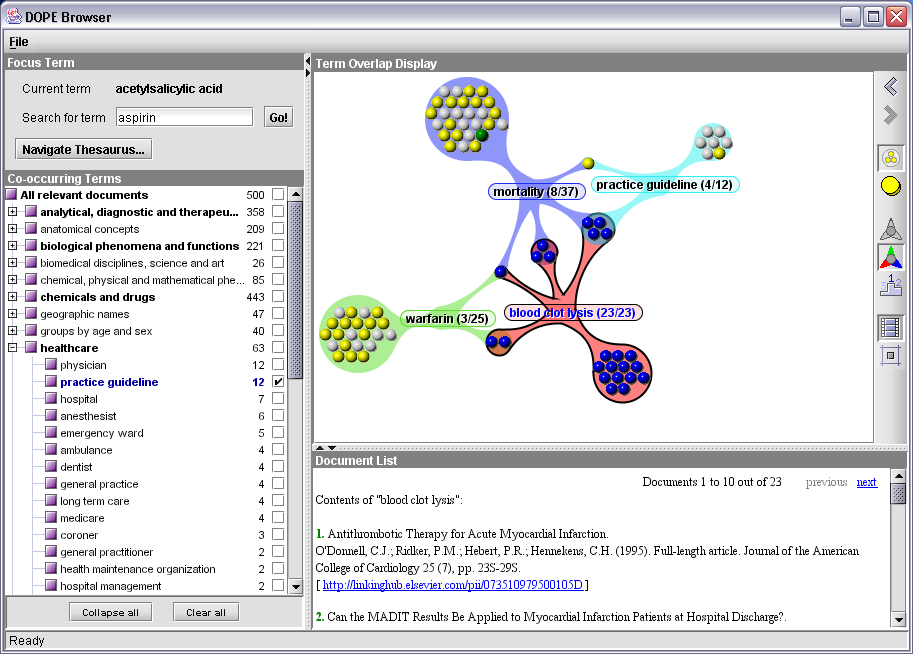Screen dimensions: 913x654
Task: Click the numbered podium ranking icon
Action: click(x=890, y=285)
